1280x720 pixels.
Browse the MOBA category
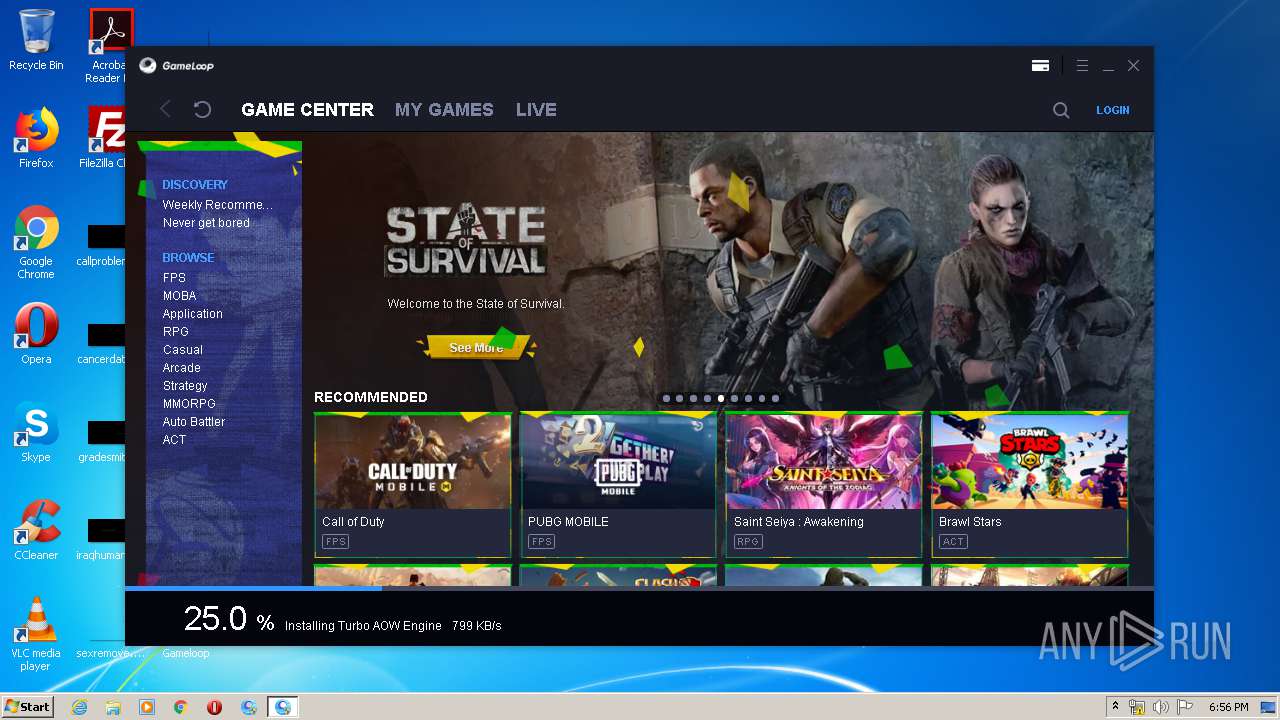(x=179, y=296)
